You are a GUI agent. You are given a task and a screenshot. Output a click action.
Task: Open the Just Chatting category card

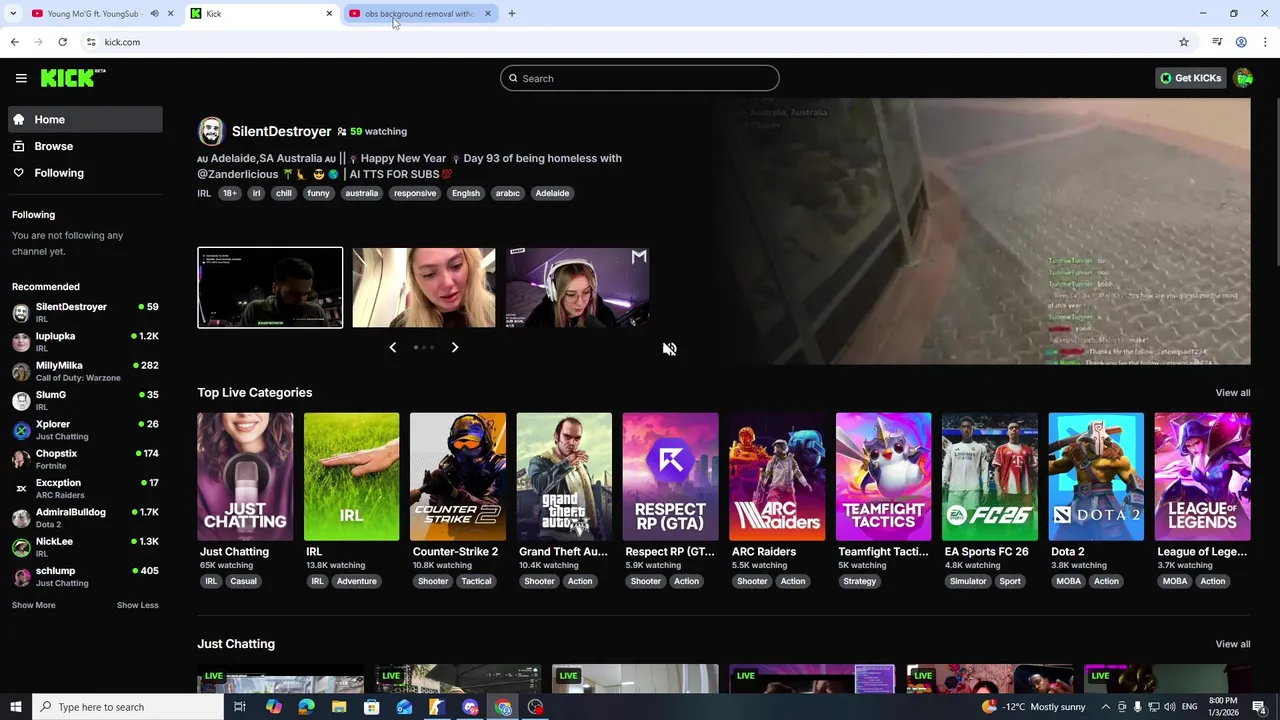click(x=245, y=477)
